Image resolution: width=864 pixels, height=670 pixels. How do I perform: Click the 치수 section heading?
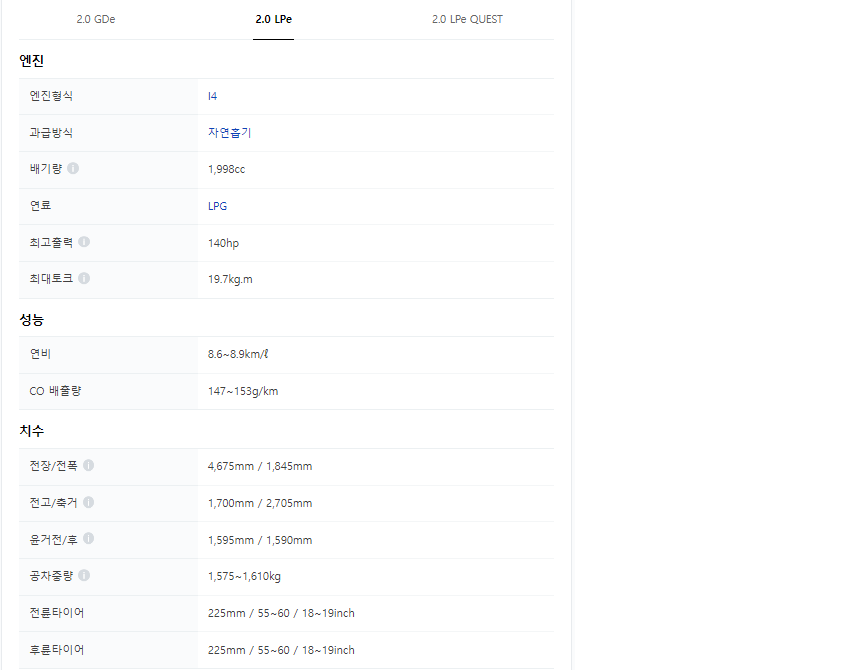31,431
